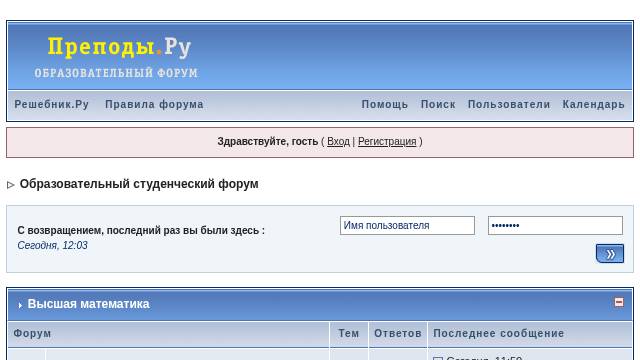Click the Сегодня, 12:03 last visit text

coord(52,245)
